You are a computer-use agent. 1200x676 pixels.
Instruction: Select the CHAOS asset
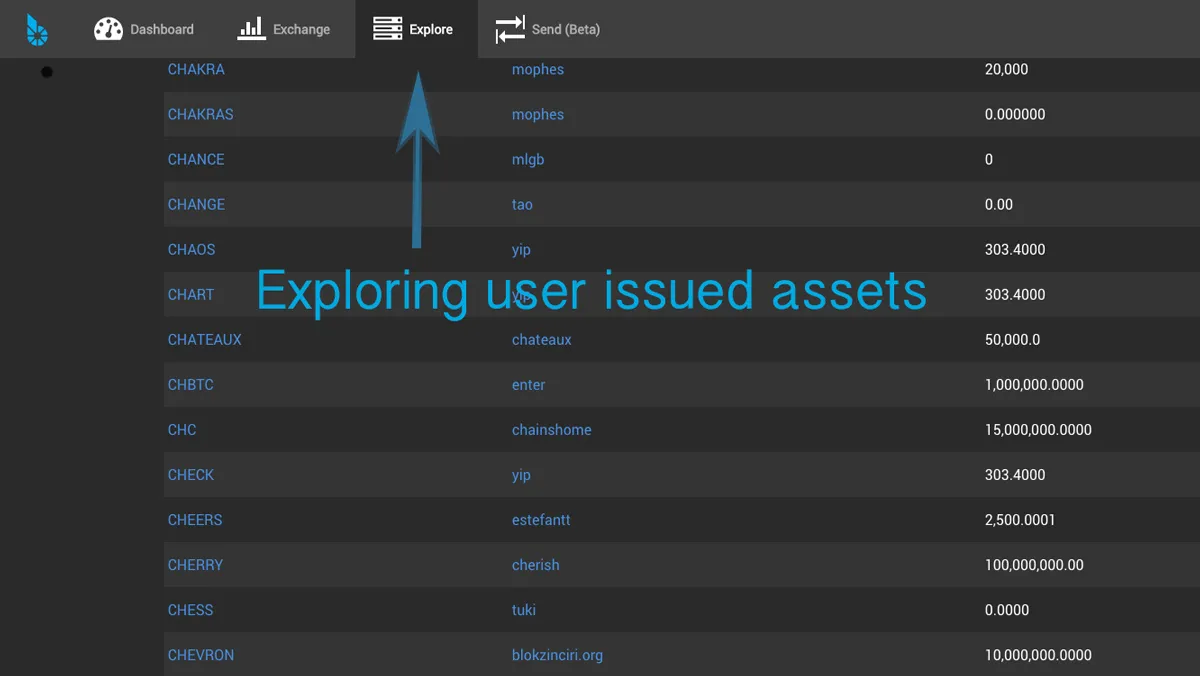[x=191, y=249]
